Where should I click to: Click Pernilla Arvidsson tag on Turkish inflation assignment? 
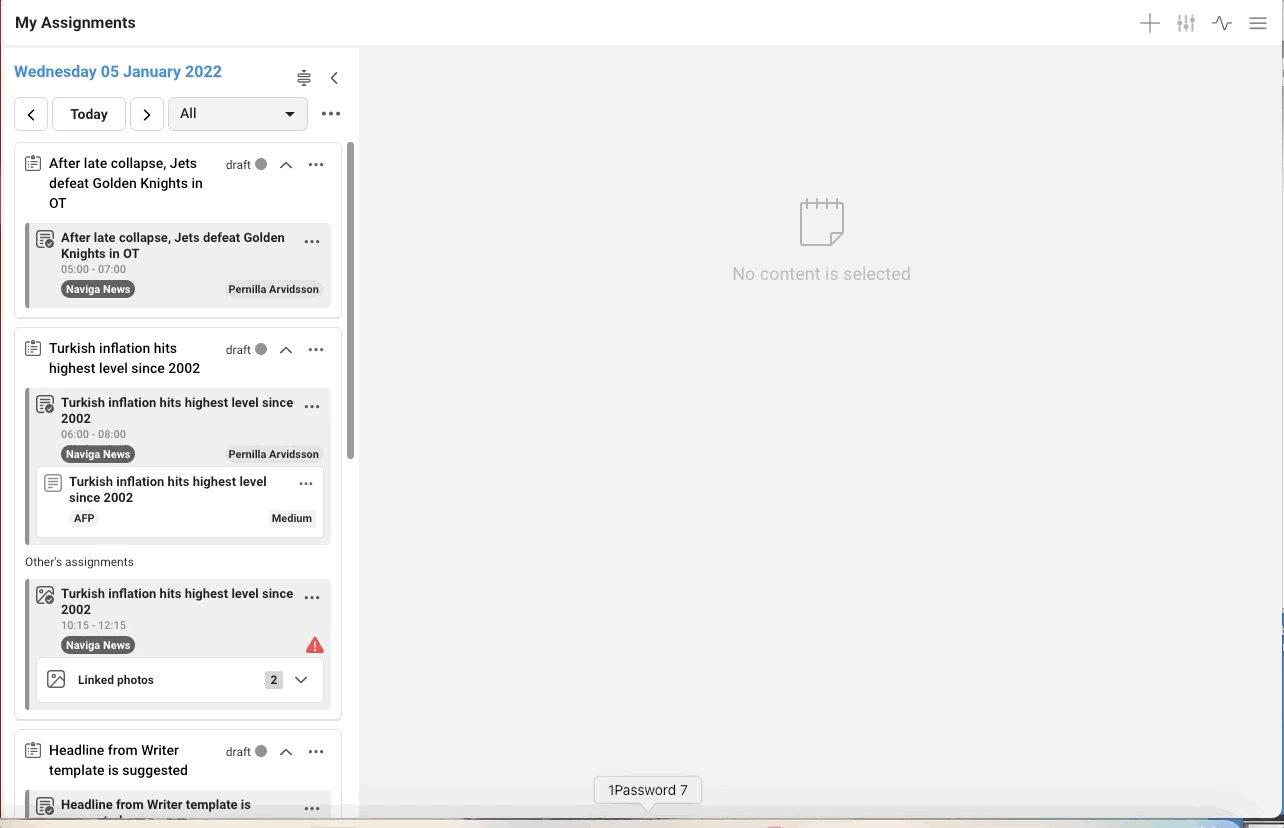pyautogui.click(x=274, y=454)
